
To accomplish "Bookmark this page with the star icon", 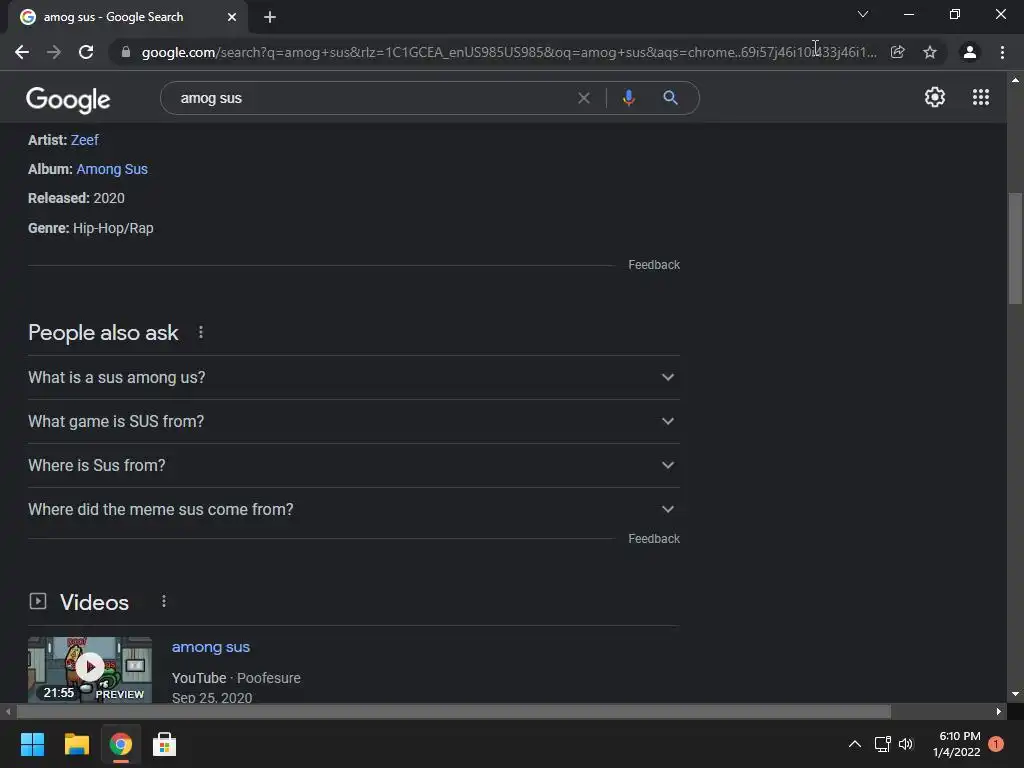I will [x=930, y=52].
